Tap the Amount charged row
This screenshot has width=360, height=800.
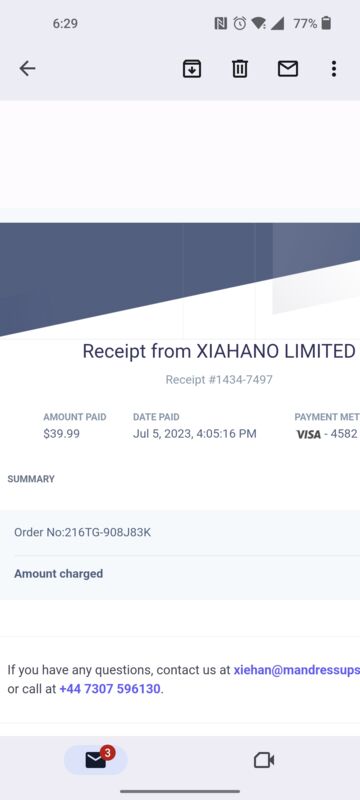180,573
